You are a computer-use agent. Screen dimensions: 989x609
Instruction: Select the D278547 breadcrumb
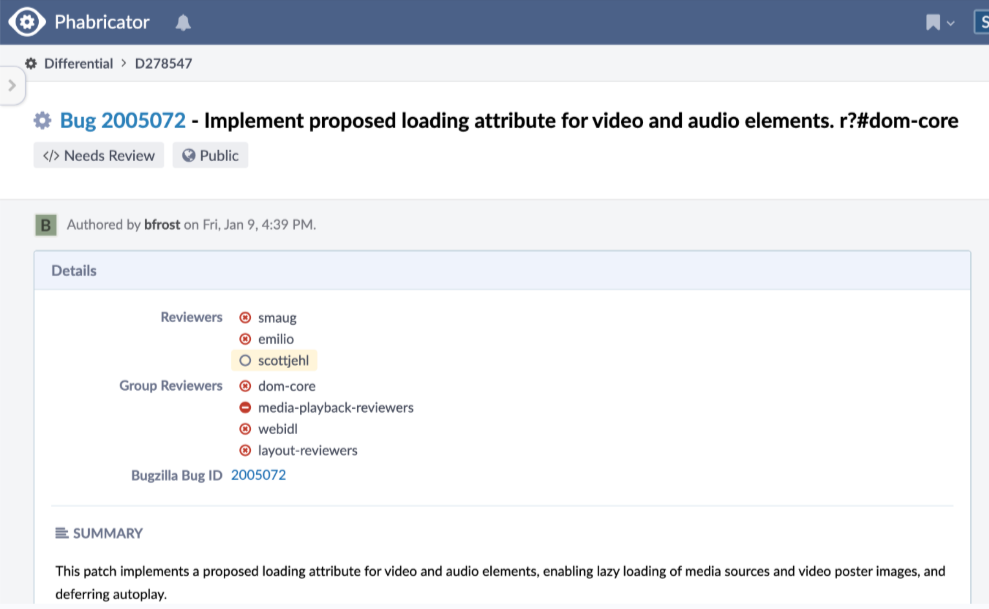(x=163, y=63)
